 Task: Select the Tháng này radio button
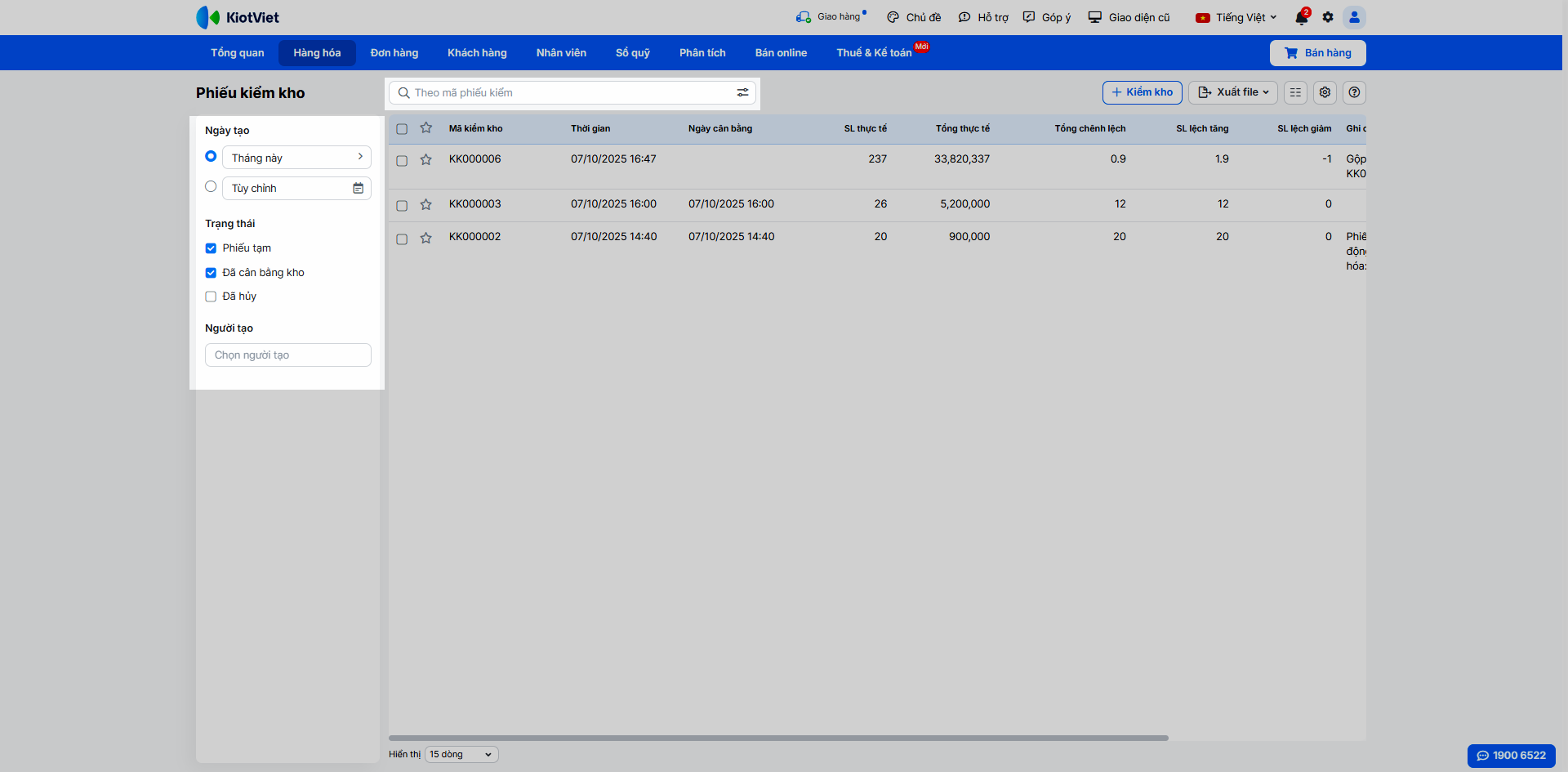211,156
